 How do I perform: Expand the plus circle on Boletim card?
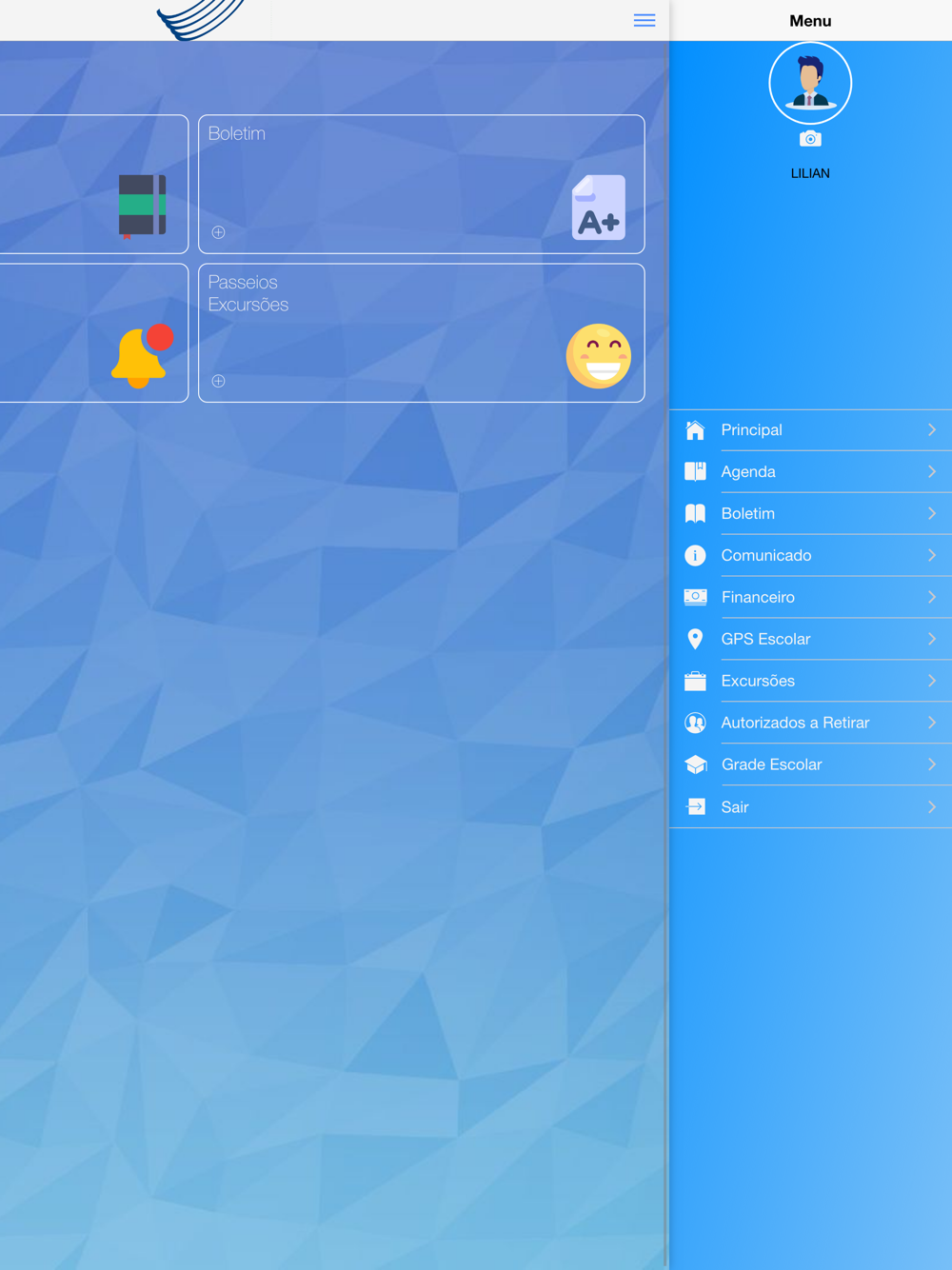pos(219,232)
